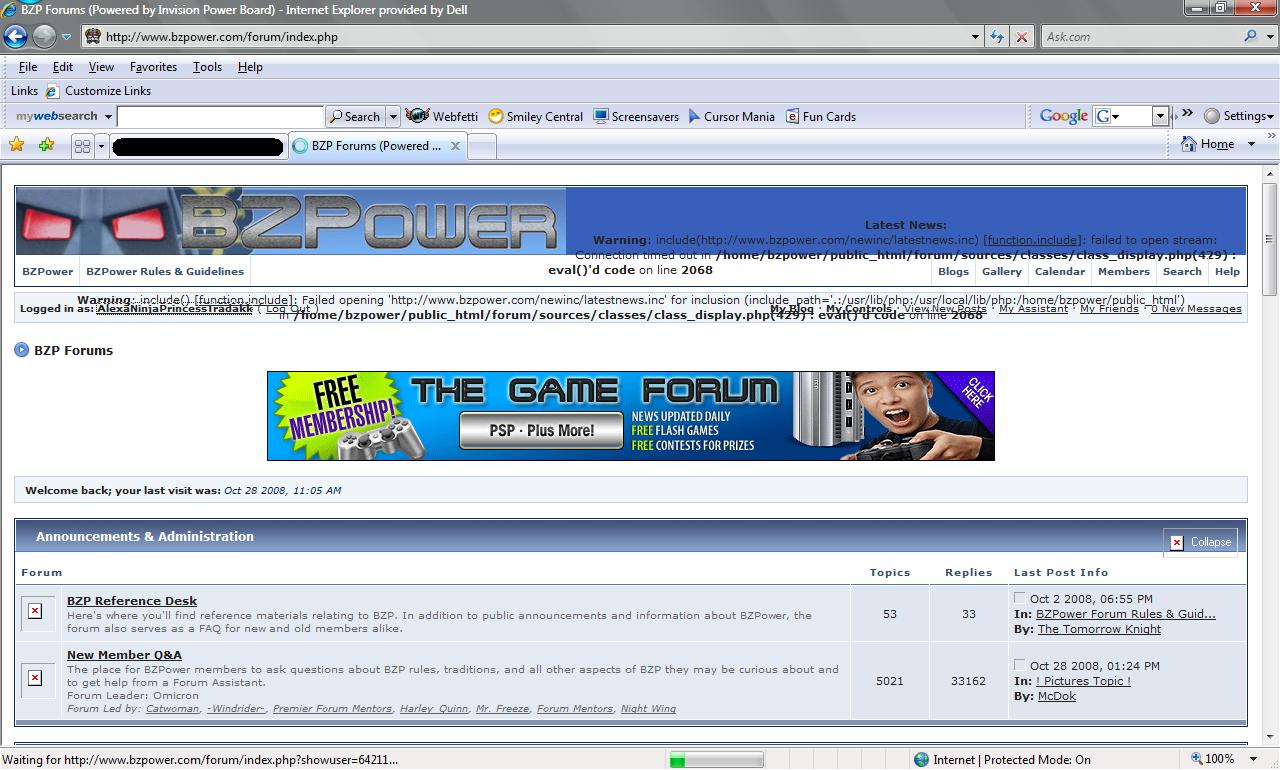Open the Calendar link
The width and height of the screenshot is (1280, 770).
[x=1060, y=271]
